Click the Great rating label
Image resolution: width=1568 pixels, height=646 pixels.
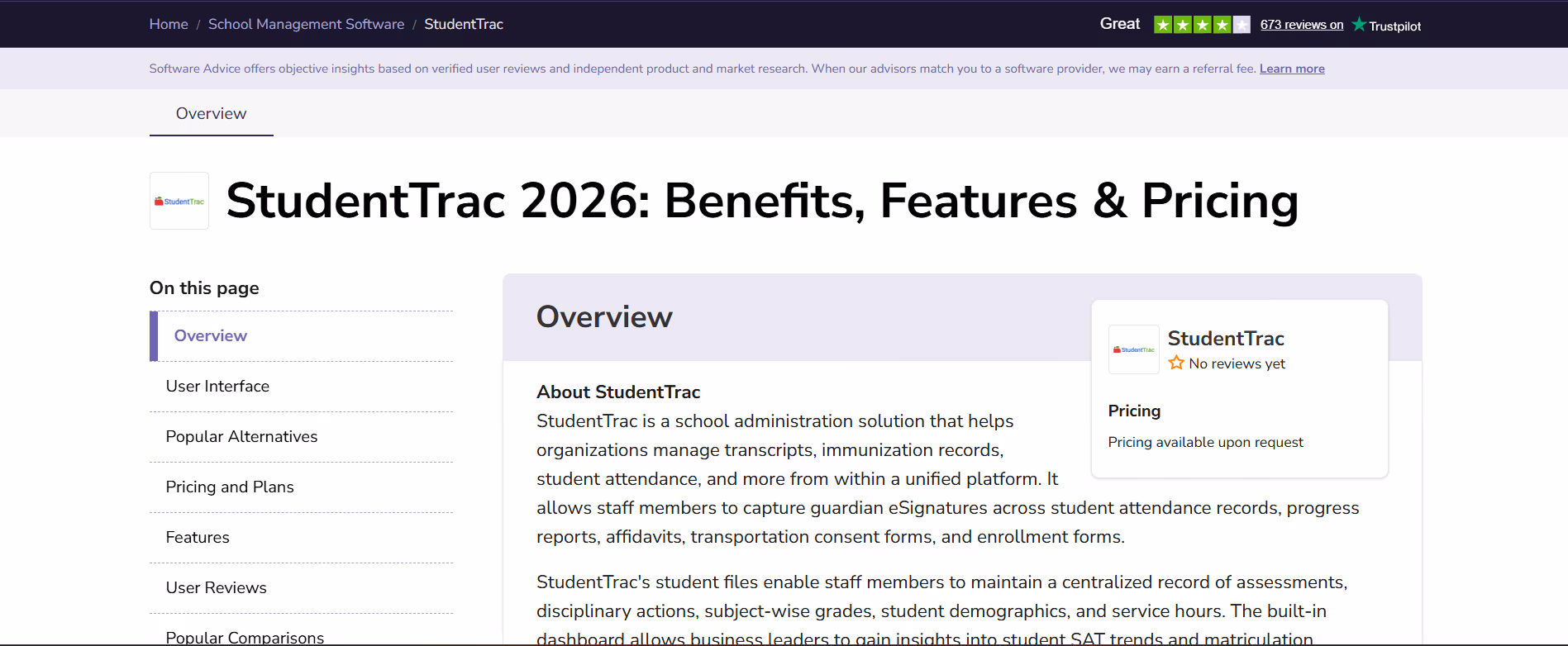click(x=1120, y=24)
